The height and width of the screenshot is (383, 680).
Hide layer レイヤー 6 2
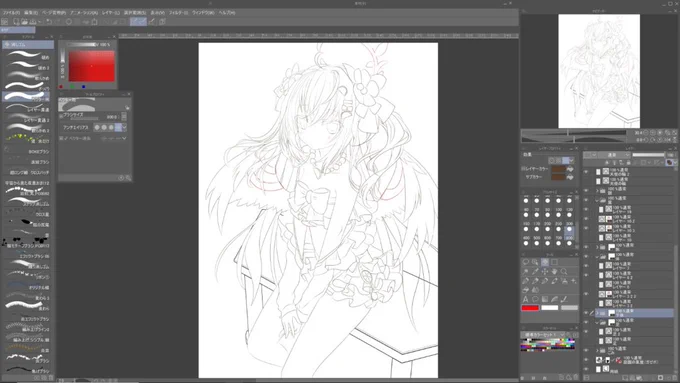[586, 275]
